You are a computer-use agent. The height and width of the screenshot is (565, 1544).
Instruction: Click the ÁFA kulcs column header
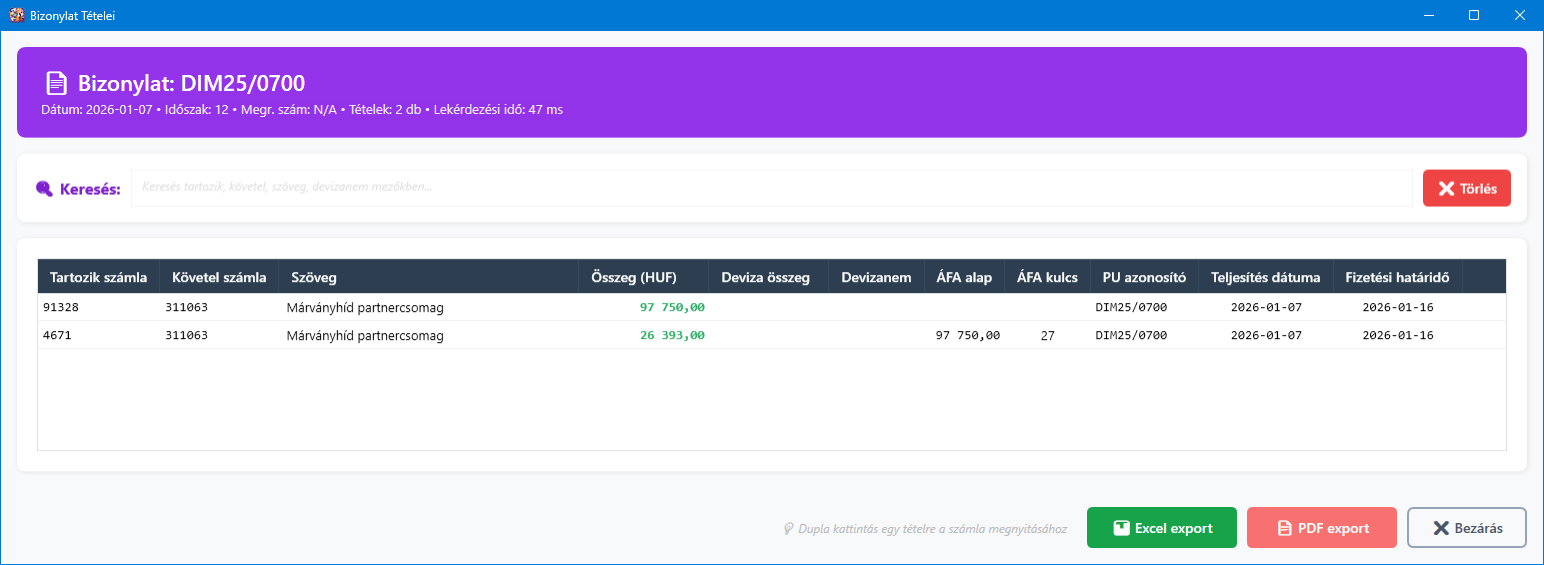point(1046,277)
